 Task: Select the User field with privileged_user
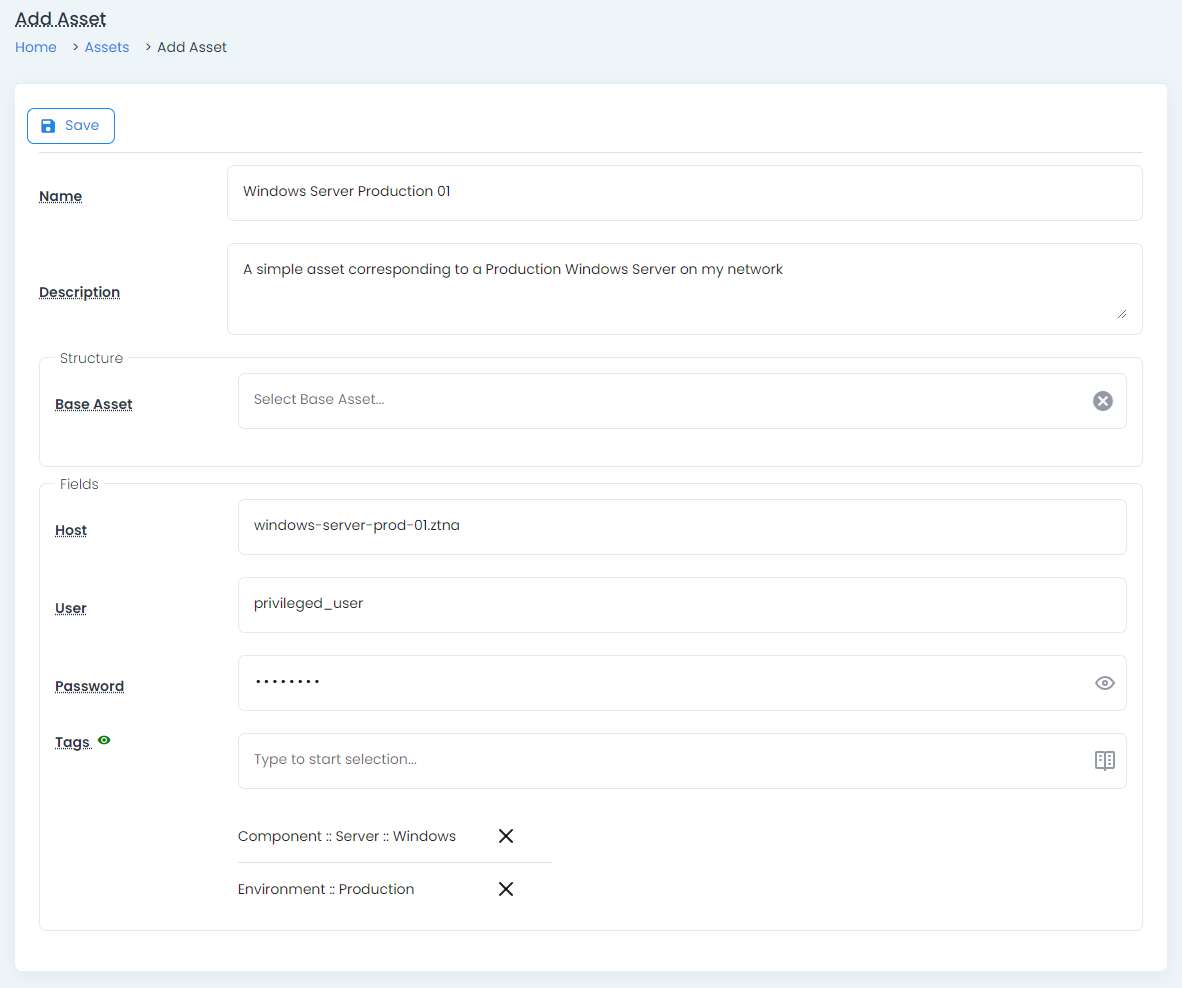click(x=682, y=605)
